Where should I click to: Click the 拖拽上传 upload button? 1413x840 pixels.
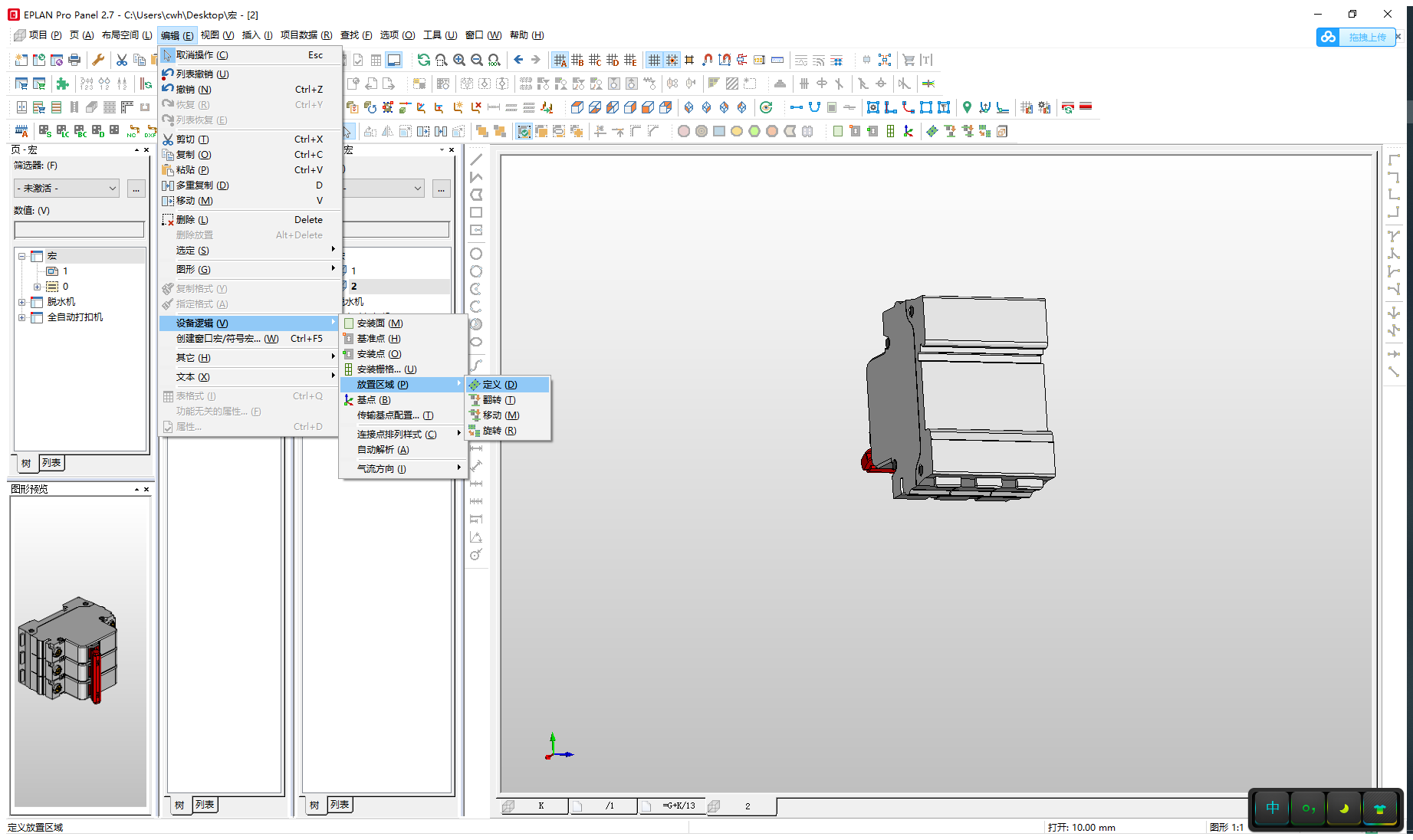1366,37
